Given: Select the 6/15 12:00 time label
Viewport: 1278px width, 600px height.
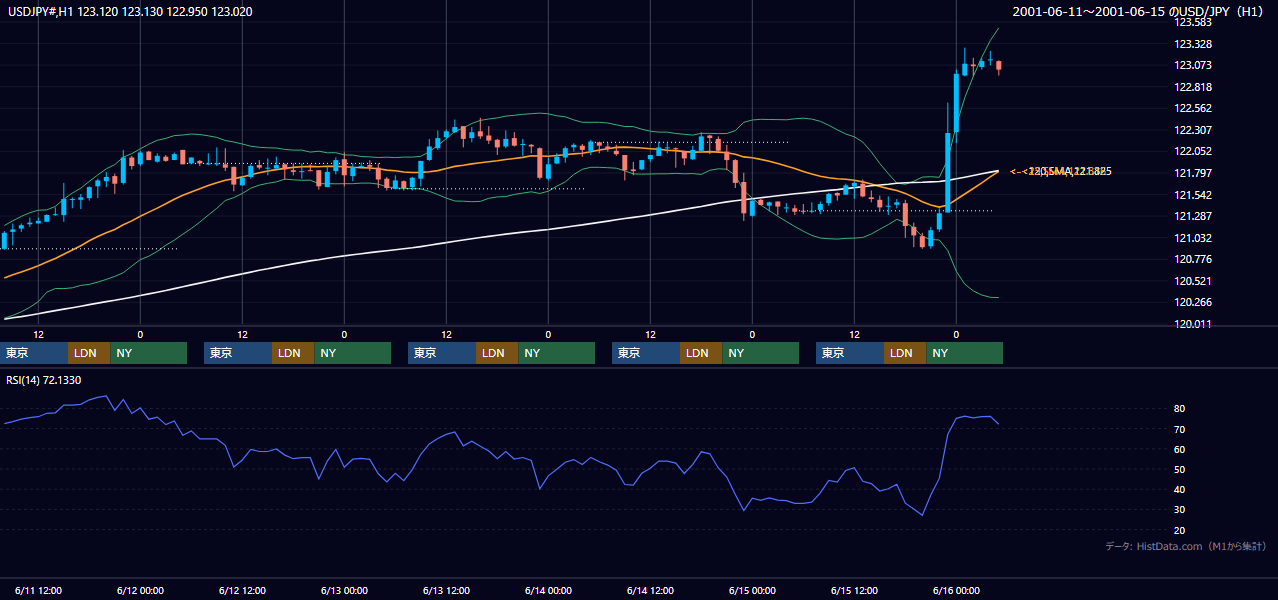Looking at the screenshot, I should click(x=854, y=590).
